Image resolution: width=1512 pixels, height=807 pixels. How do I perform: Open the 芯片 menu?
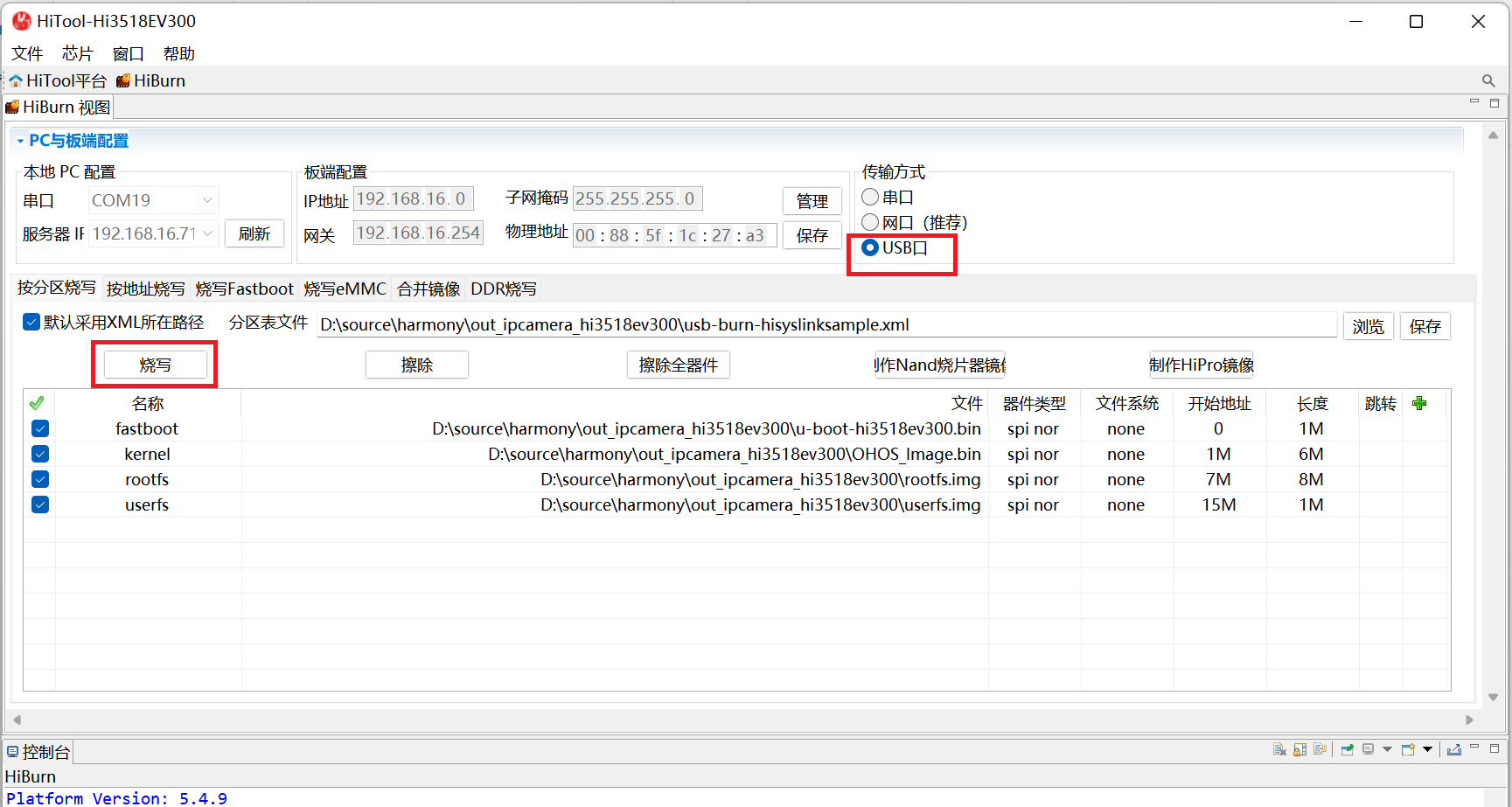77,53
